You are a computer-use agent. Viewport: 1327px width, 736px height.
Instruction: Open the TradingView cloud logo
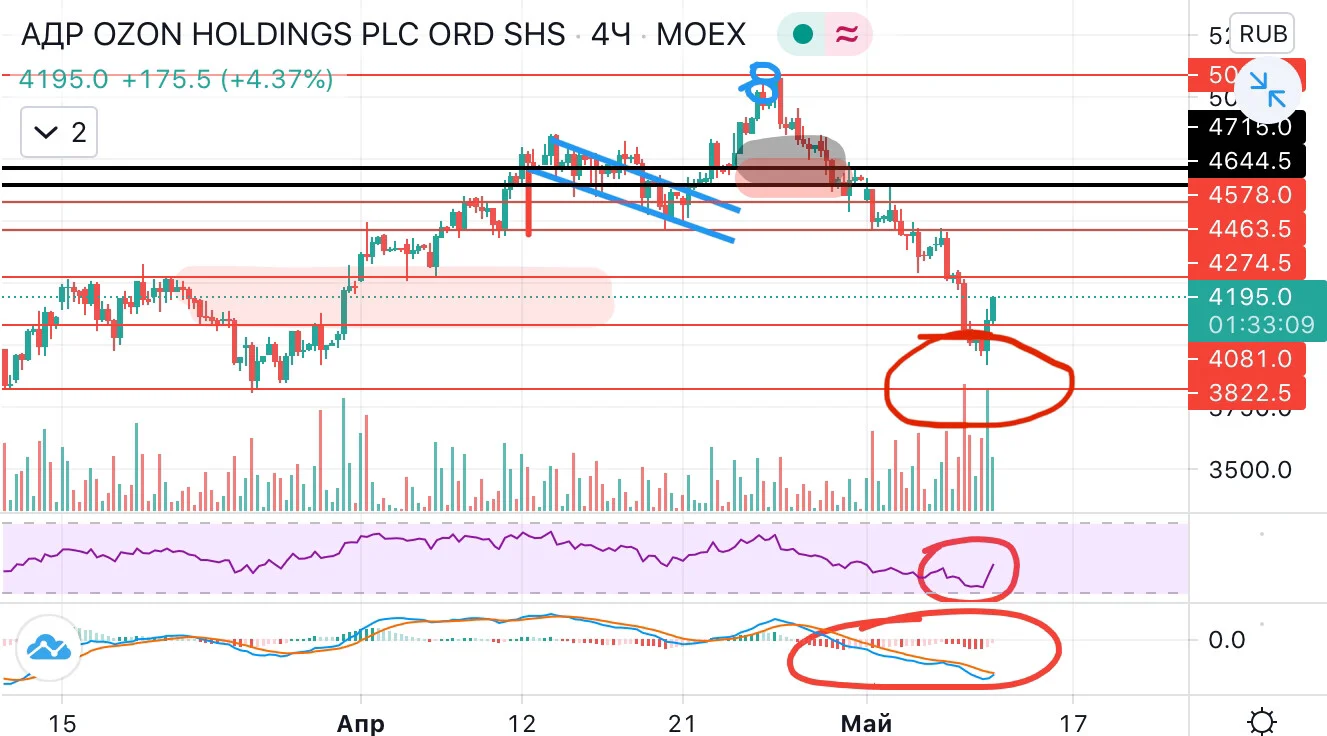coord(48,648)
